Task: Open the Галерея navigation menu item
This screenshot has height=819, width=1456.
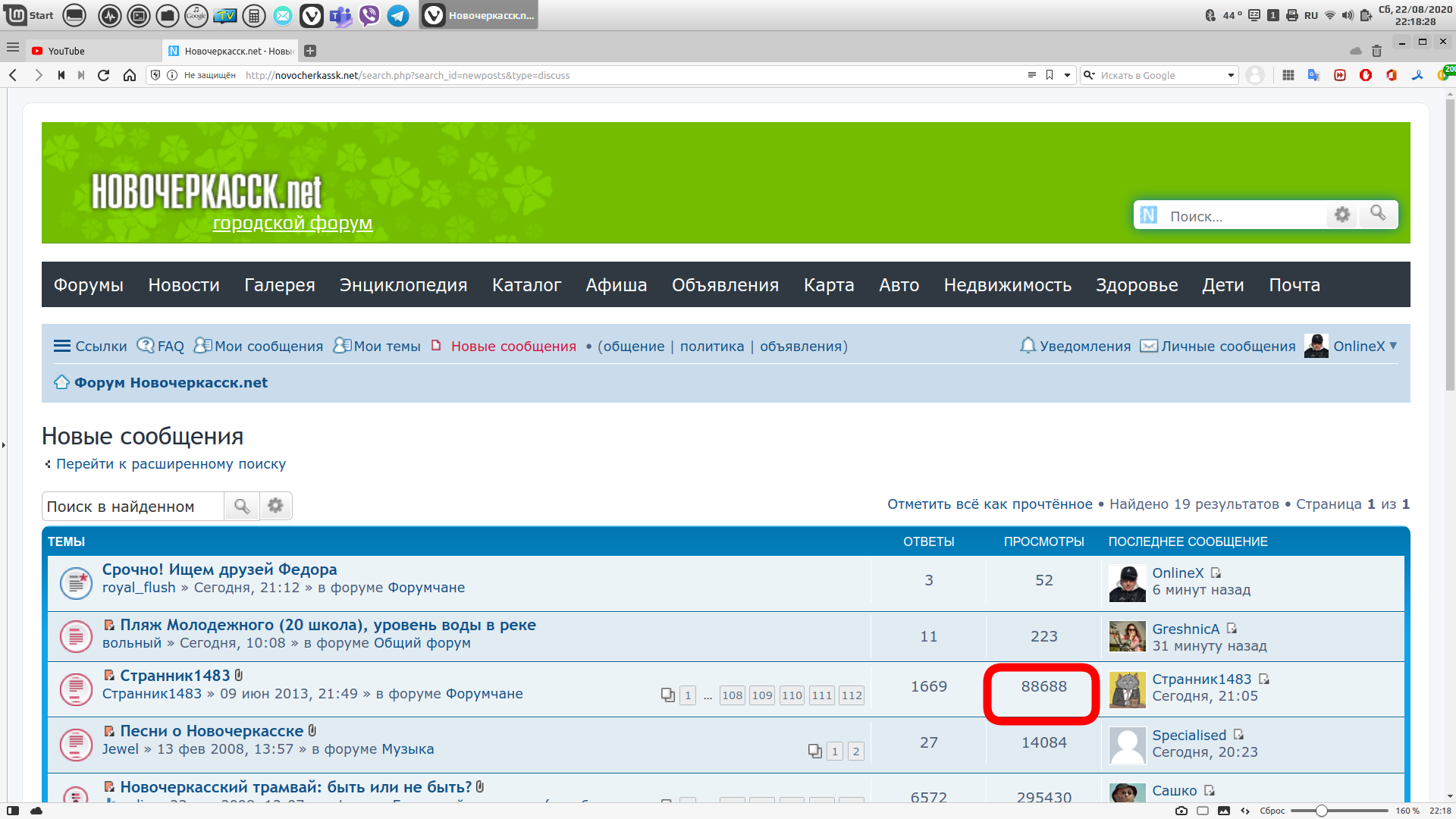Action: coord(280,285)
